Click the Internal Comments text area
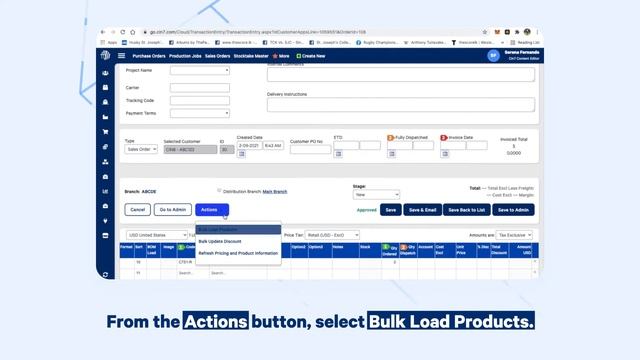The height and width of the screenshot is (360, 640). click(x=401, y=74)
